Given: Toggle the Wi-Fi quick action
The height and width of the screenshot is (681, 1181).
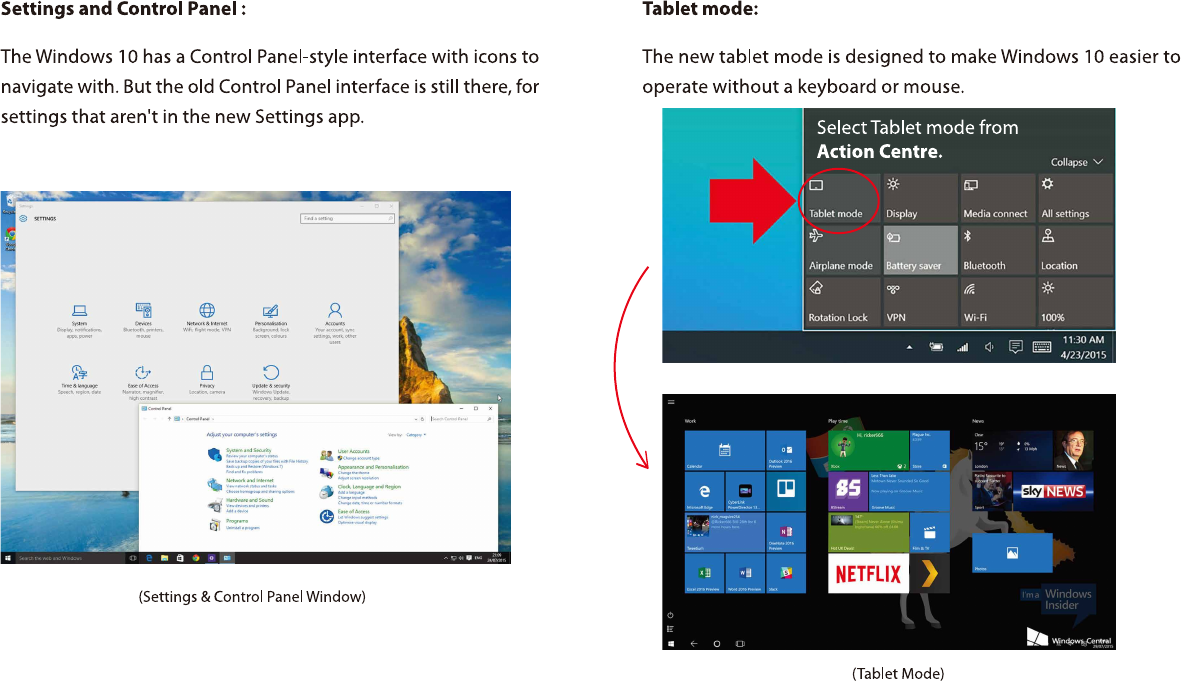Looking at the screenshot, I should tap(997, 303).
